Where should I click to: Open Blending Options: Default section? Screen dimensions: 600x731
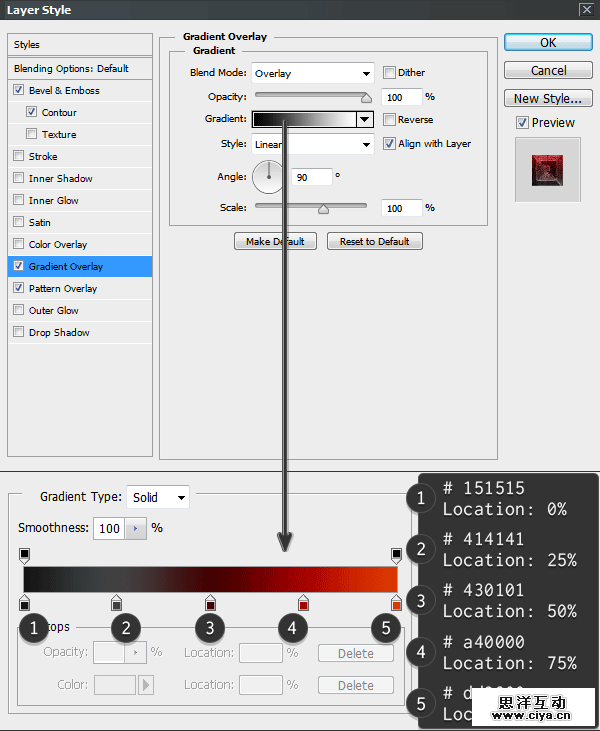71,68
